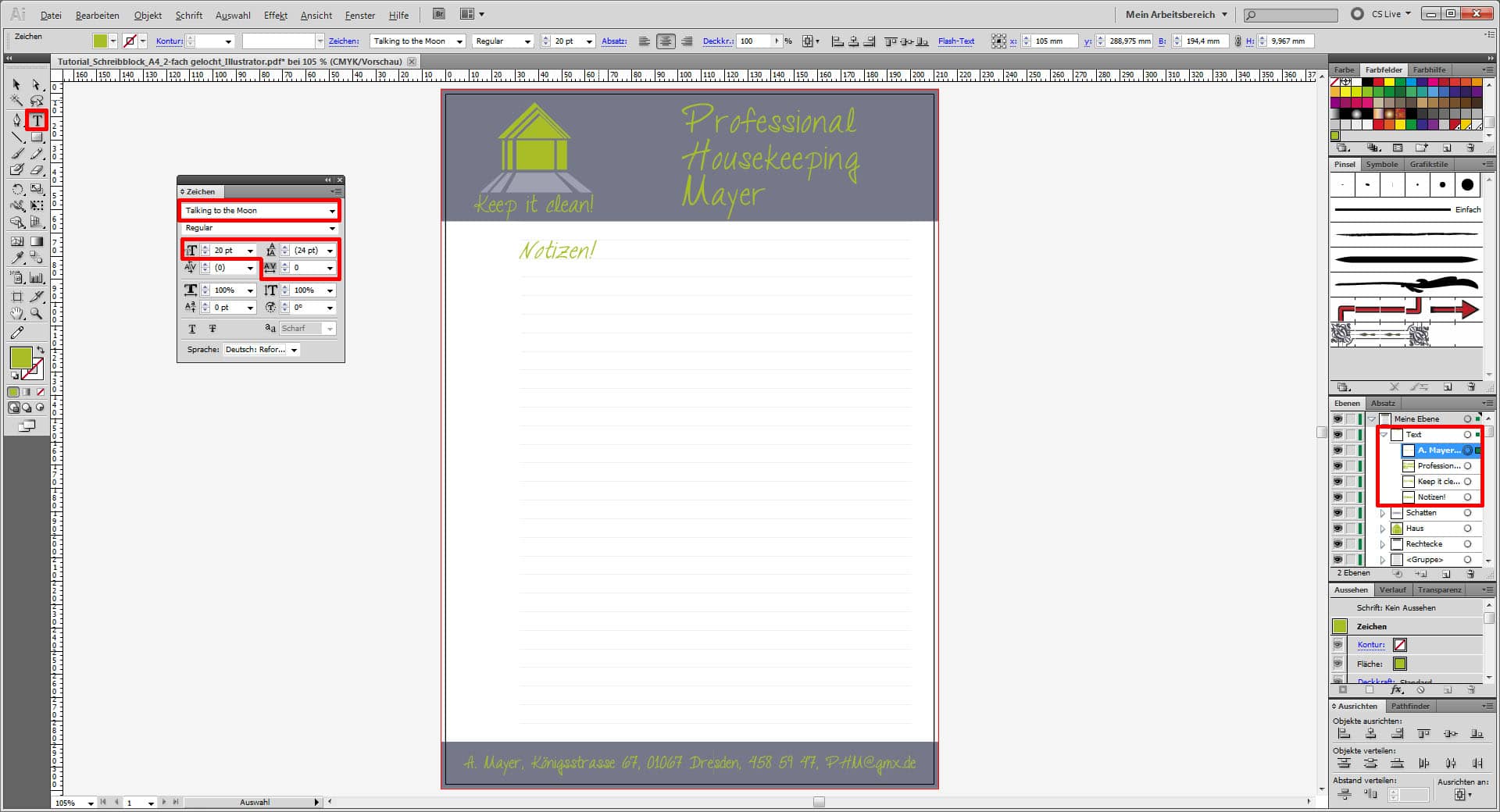1500x812 pixels.
Task: Toggle eye icon for Notizen! layer
Action: pos(1337,497)
